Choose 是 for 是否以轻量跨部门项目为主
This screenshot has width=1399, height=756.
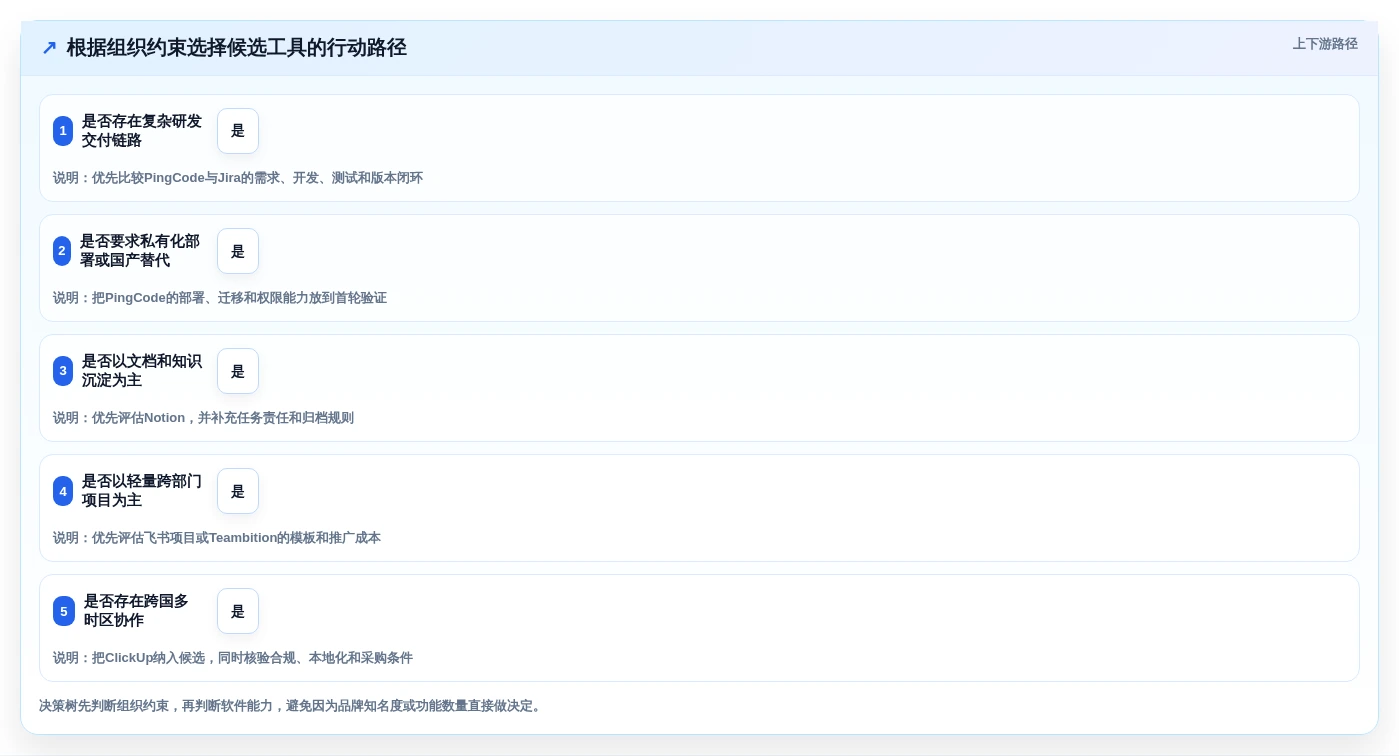[238, 491]
